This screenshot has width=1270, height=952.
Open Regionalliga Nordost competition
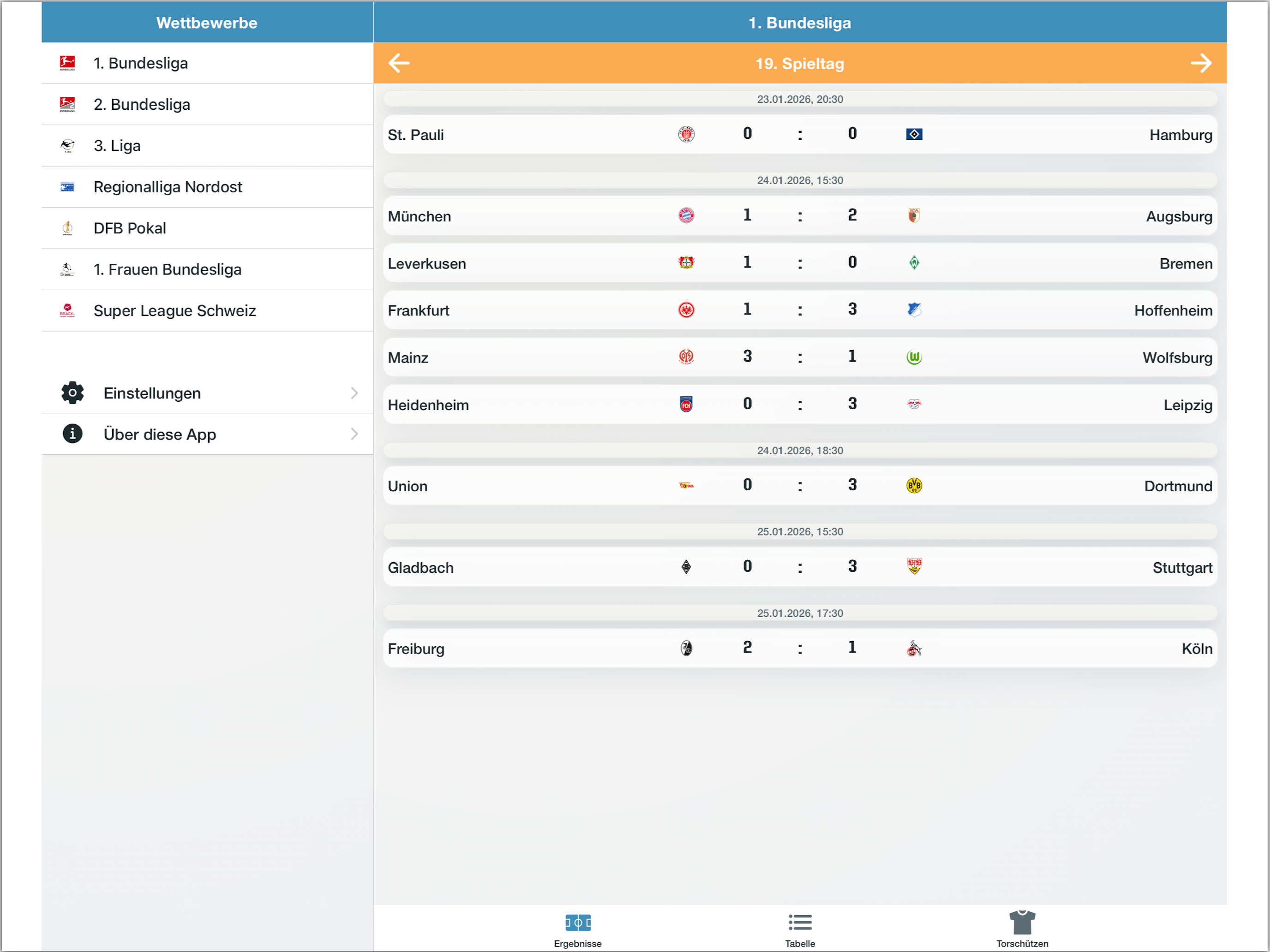(x=207, y=187)
